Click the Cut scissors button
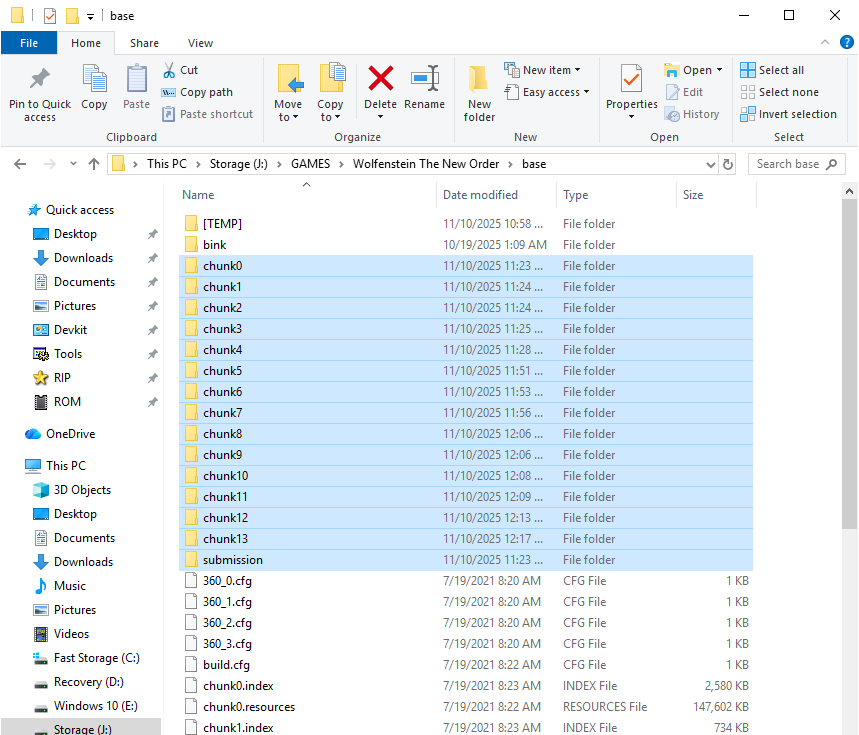The height and width of the screenshot is (735, 859). [x=180, y=70]
